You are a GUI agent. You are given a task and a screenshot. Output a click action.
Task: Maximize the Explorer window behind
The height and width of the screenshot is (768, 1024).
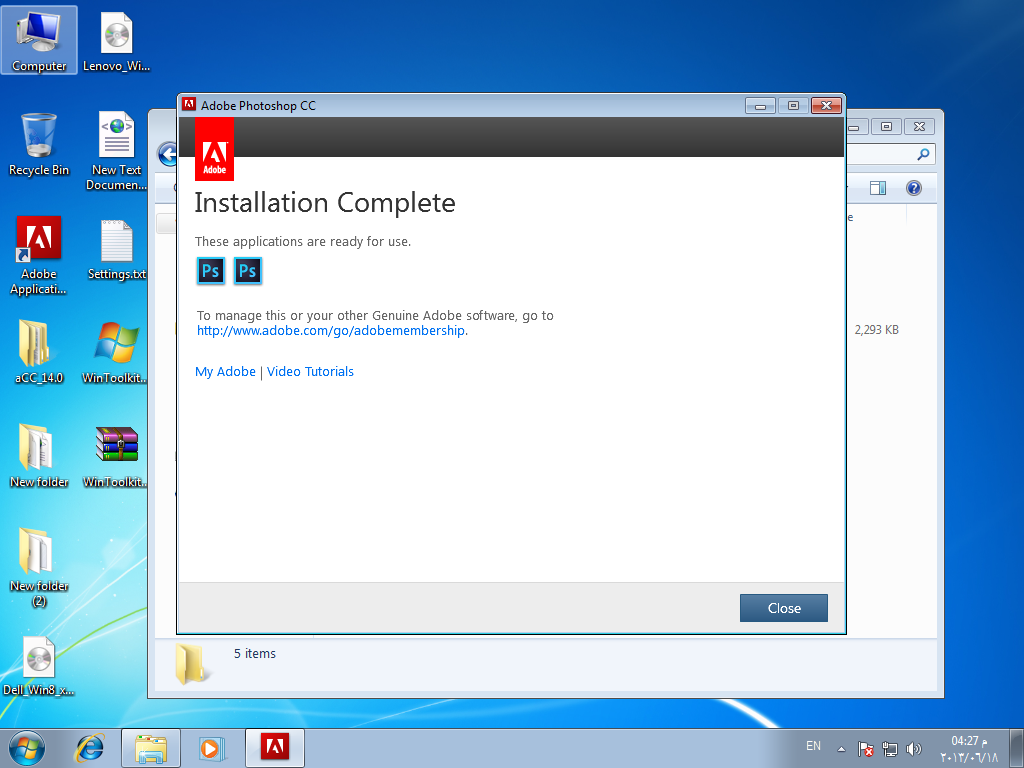click(886, 127)
